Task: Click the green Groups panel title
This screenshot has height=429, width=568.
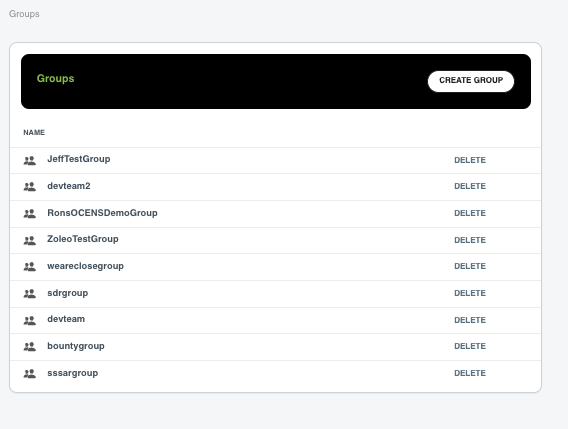Action: (x=55, y=79)
